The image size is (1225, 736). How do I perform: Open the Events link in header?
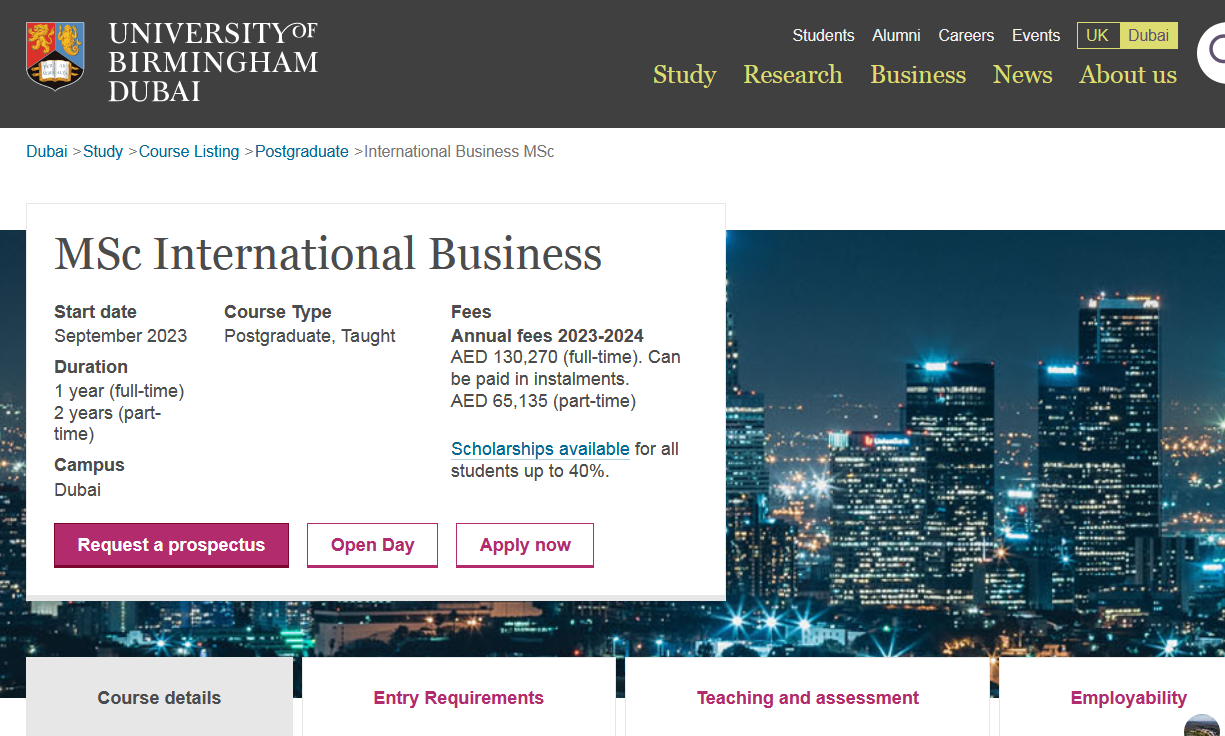coord(1035,36)
